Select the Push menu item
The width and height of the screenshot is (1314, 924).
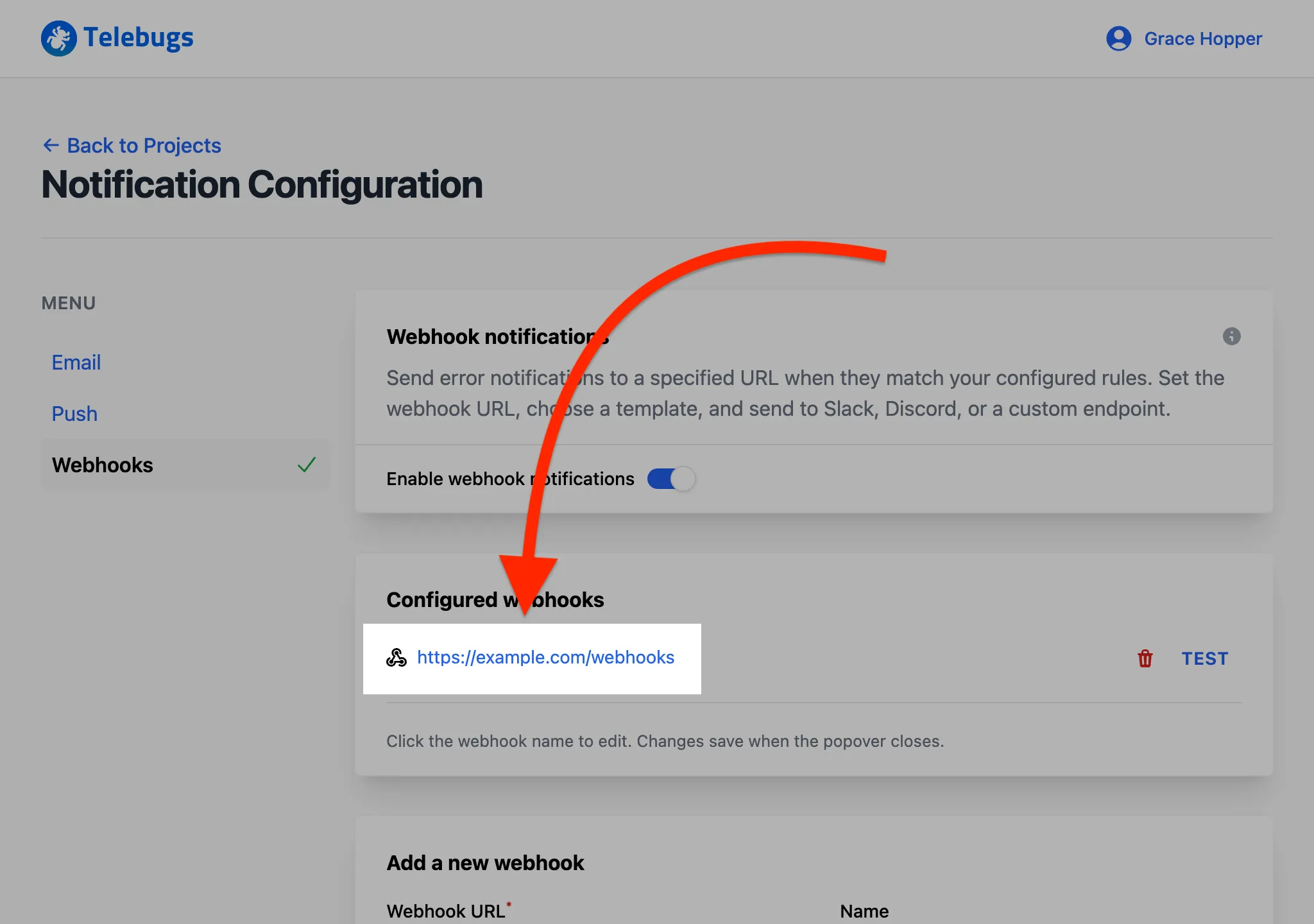74,414
